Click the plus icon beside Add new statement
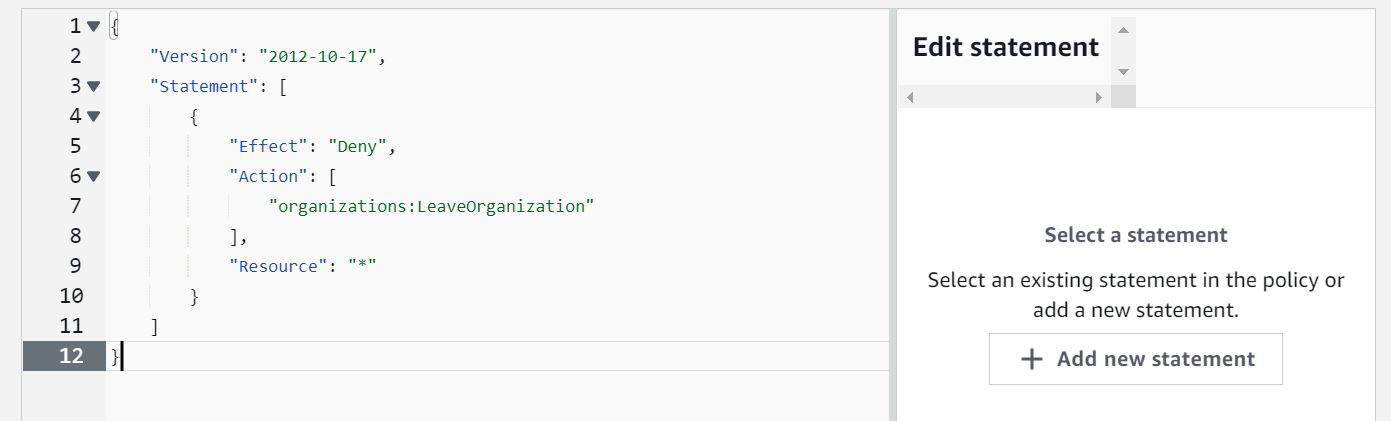1391x421 pixels. [x=1032, y=359]
